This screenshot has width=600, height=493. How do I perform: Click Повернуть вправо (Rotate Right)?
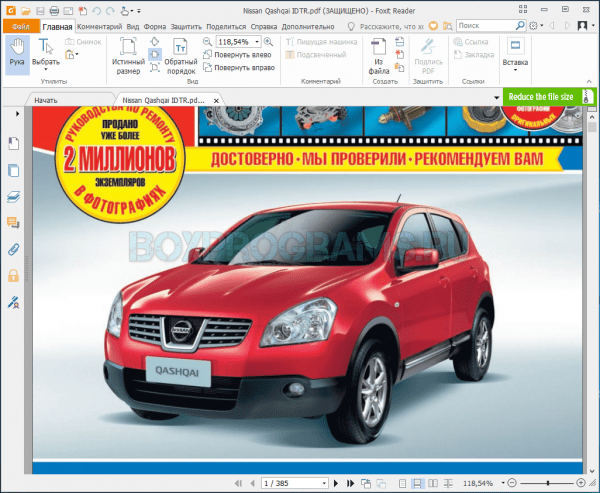[239, 68]
